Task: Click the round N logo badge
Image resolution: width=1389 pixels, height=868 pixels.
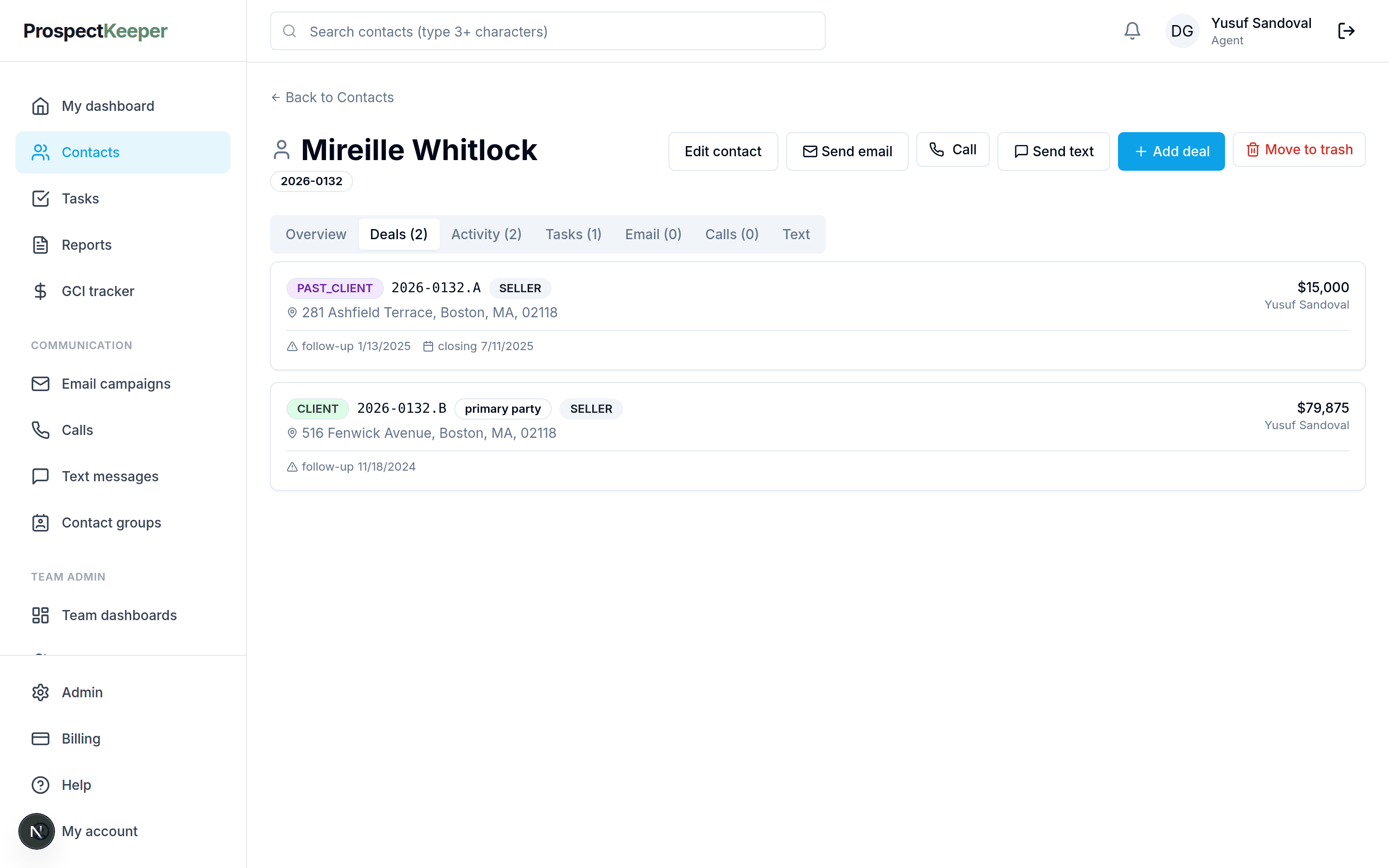Action: 37,831
